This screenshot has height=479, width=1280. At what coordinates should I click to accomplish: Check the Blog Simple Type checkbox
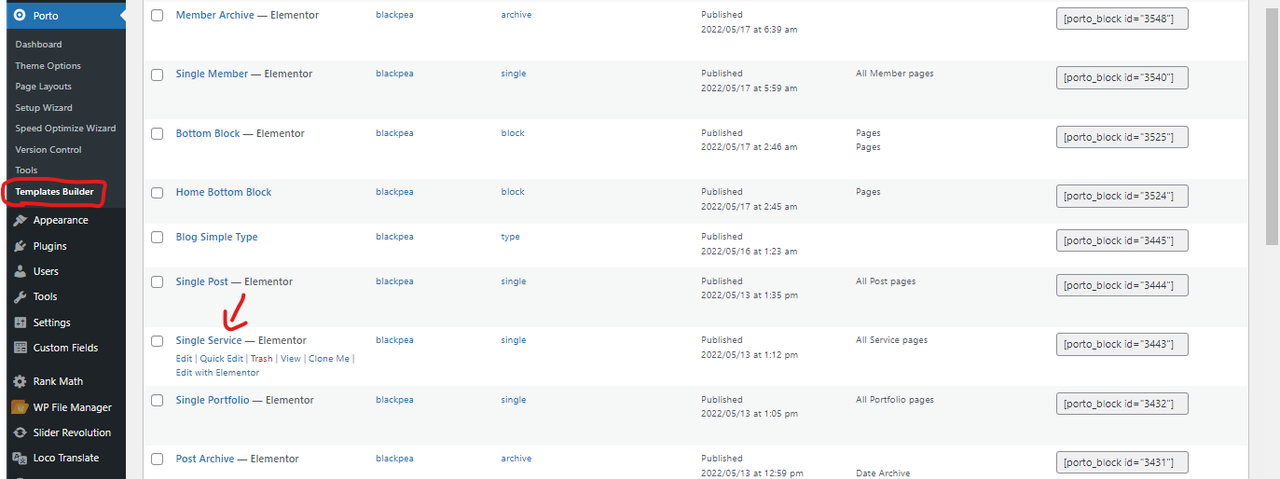(x=157, y=238)
